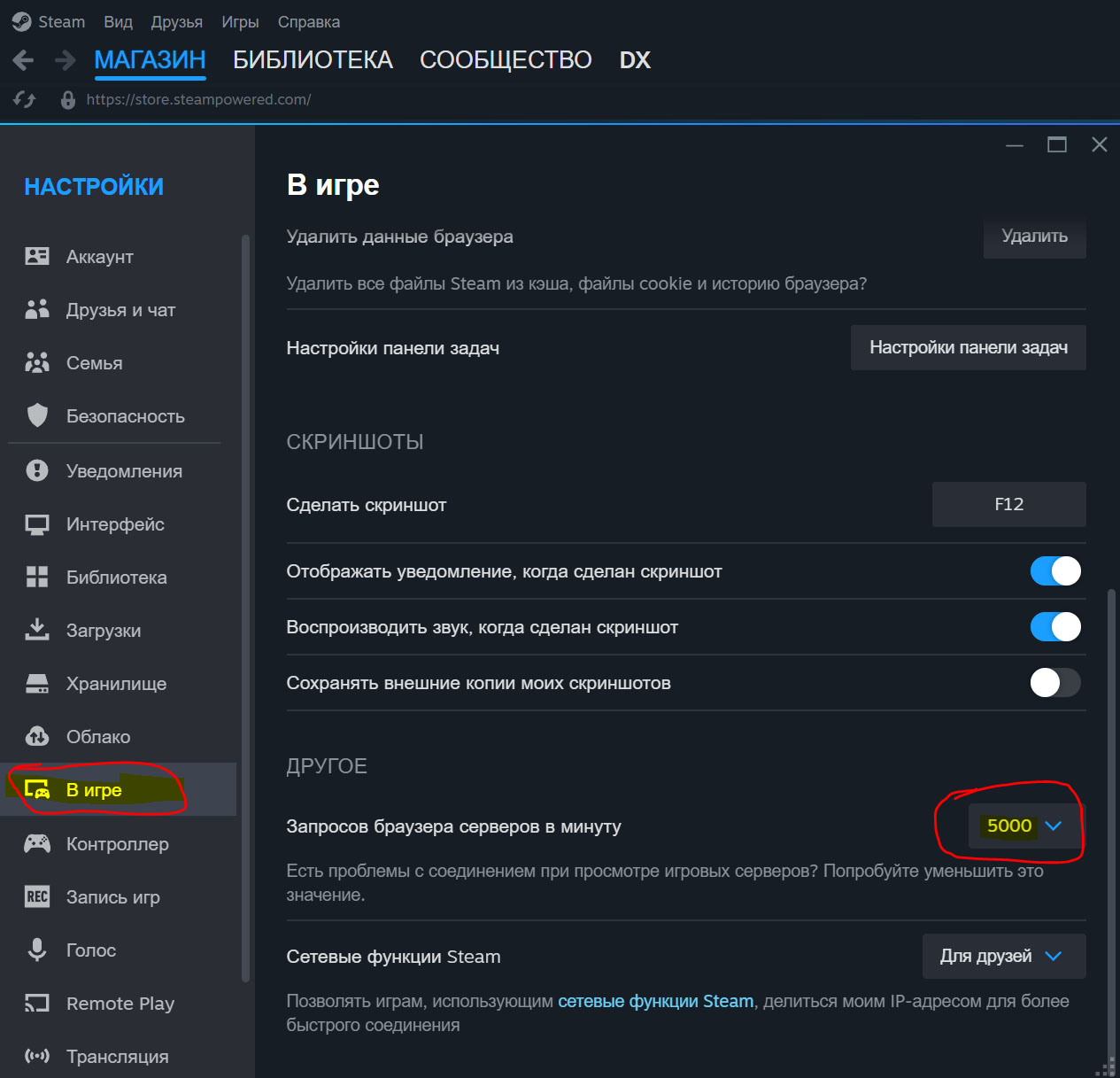The width and height of the screenshot is (1120, 1078).
Task: Select the Запись игр REC icon
Action: [37, 896]
